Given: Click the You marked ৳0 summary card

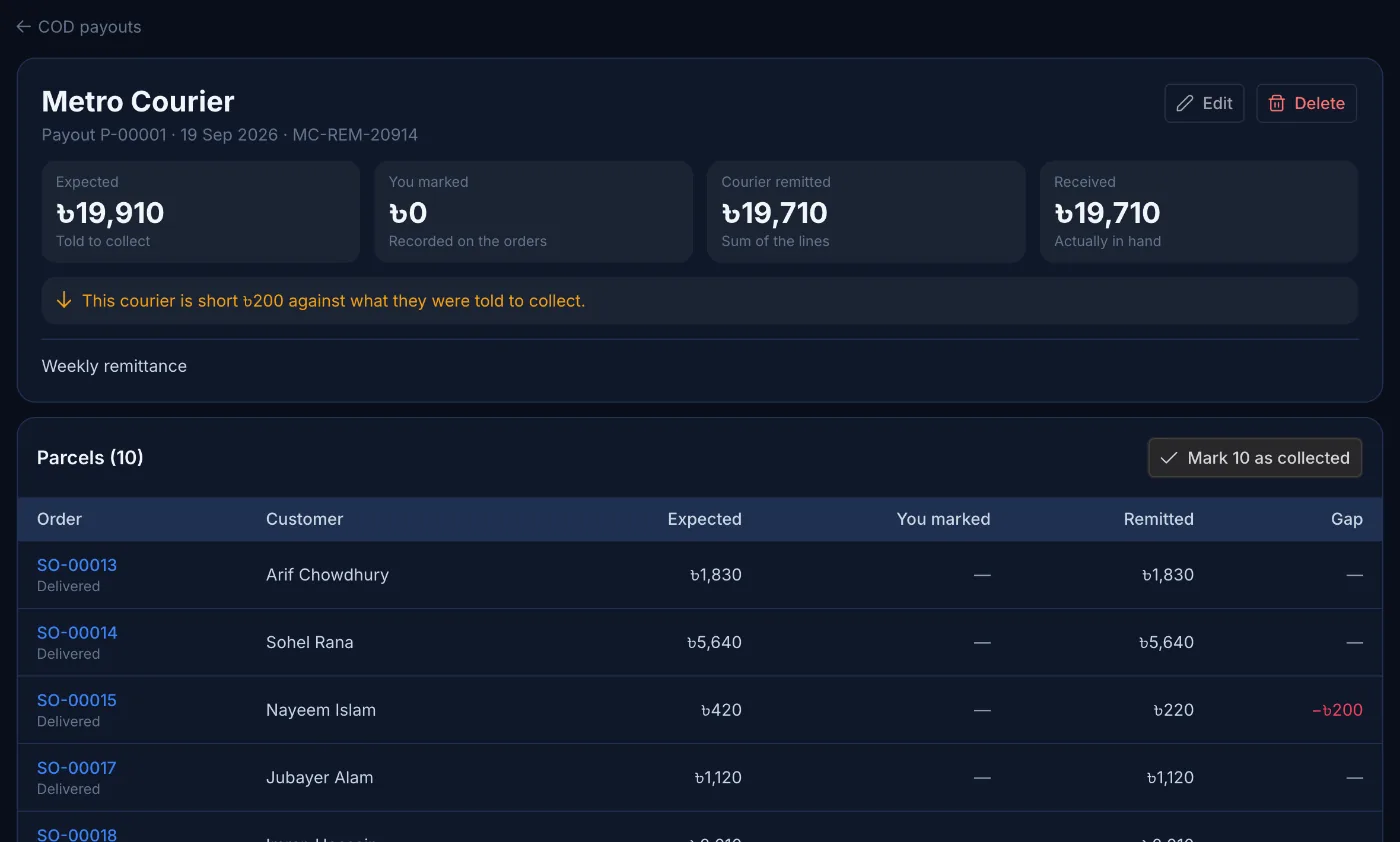Looking at the screenshot, I should [534, 212].
